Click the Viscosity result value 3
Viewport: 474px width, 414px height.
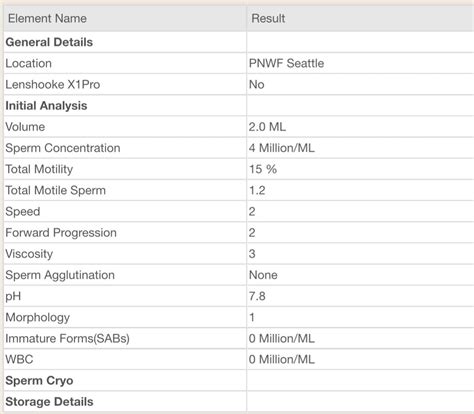click(x=252, y=254)
